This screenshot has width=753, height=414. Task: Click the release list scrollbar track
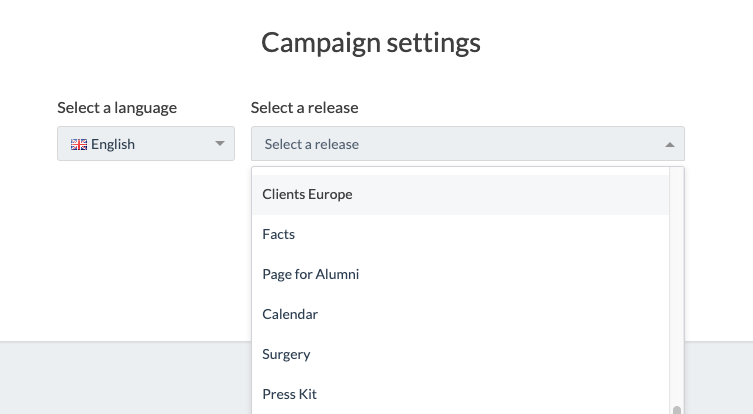[677, 286]
